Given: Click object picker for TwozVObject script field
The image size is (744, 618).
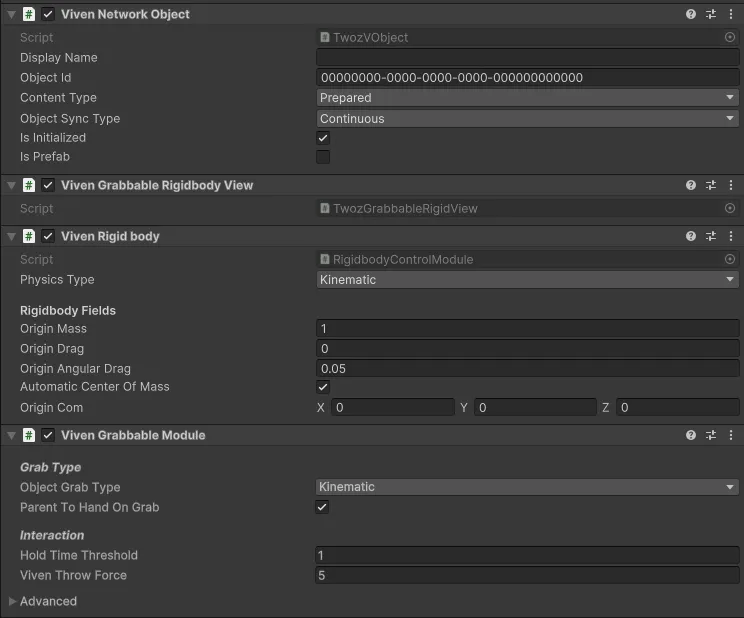Looking at the screenshot, I should 730,37.
